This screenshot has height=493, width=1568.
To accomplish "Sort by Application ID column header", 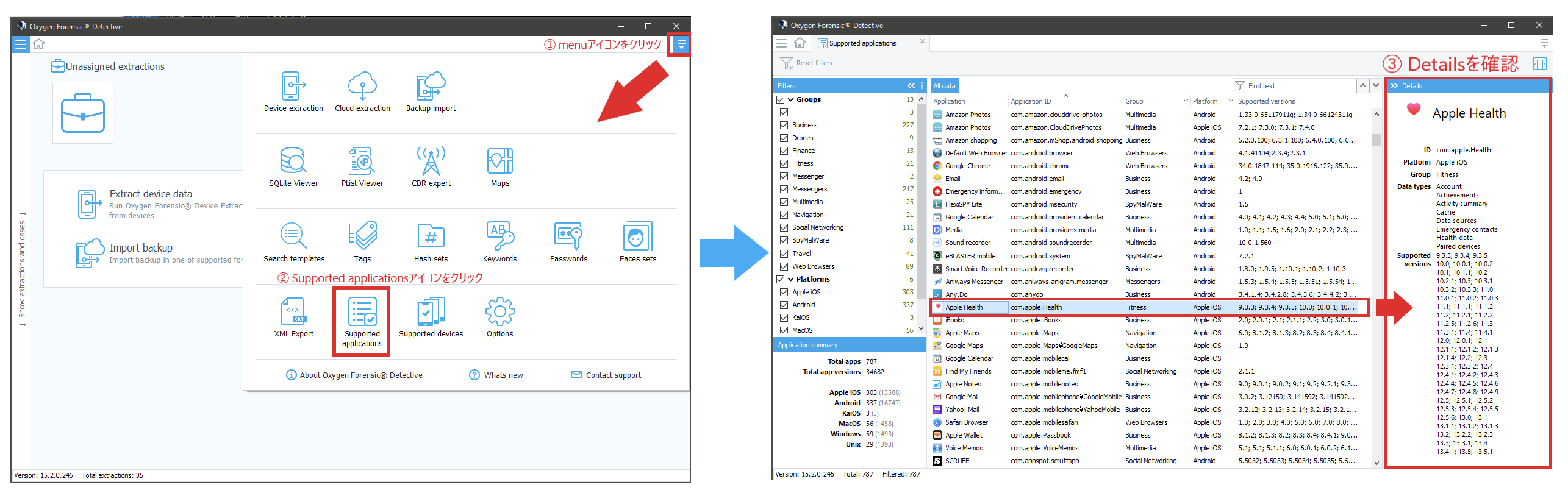I will 1064,101.
